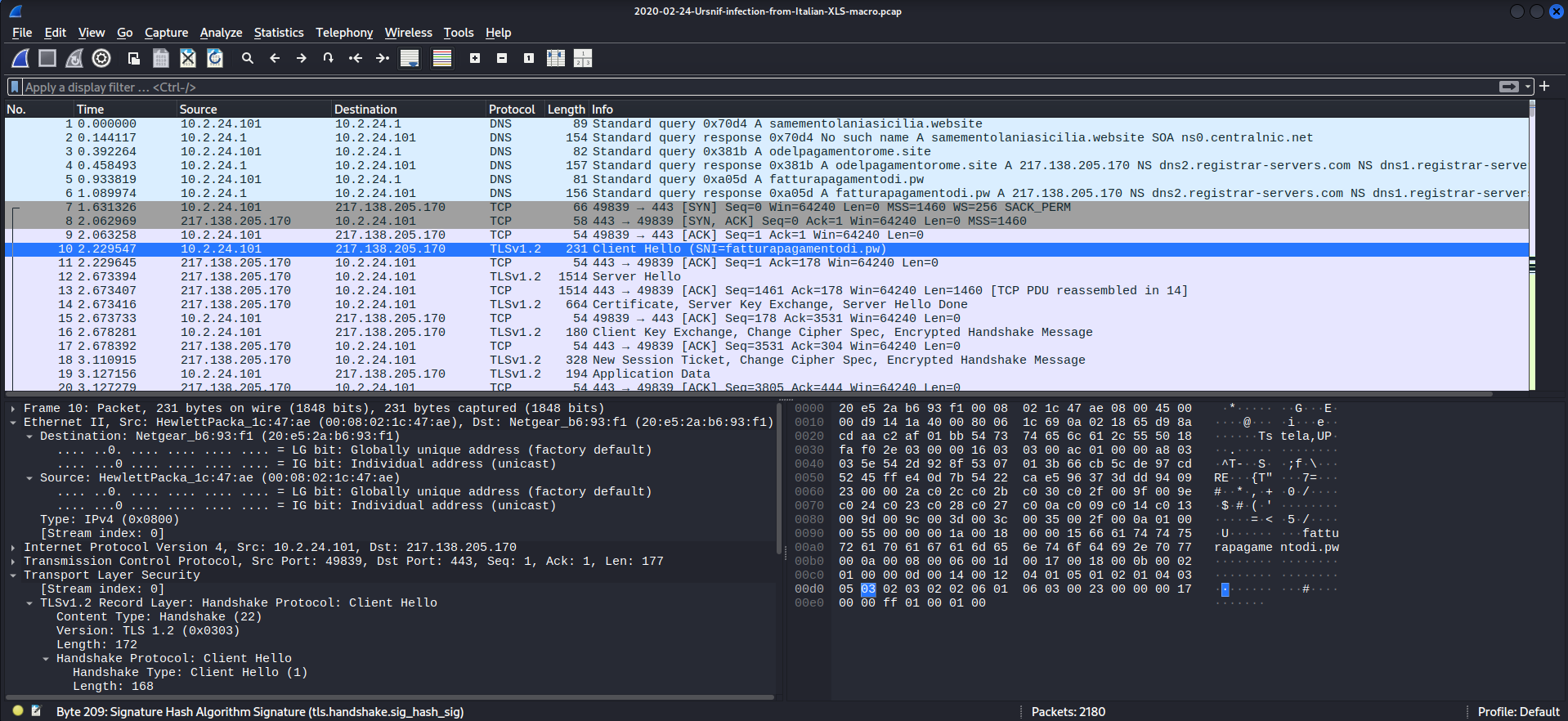This screenshot has width=1568, height=721.
Task: Open the Edit menu
Action: (x=56, y=33)
